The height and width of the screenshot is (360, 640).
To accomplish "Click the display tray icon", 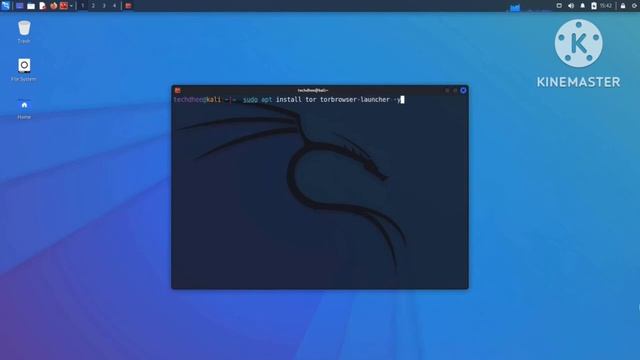I will click(559, 6).
